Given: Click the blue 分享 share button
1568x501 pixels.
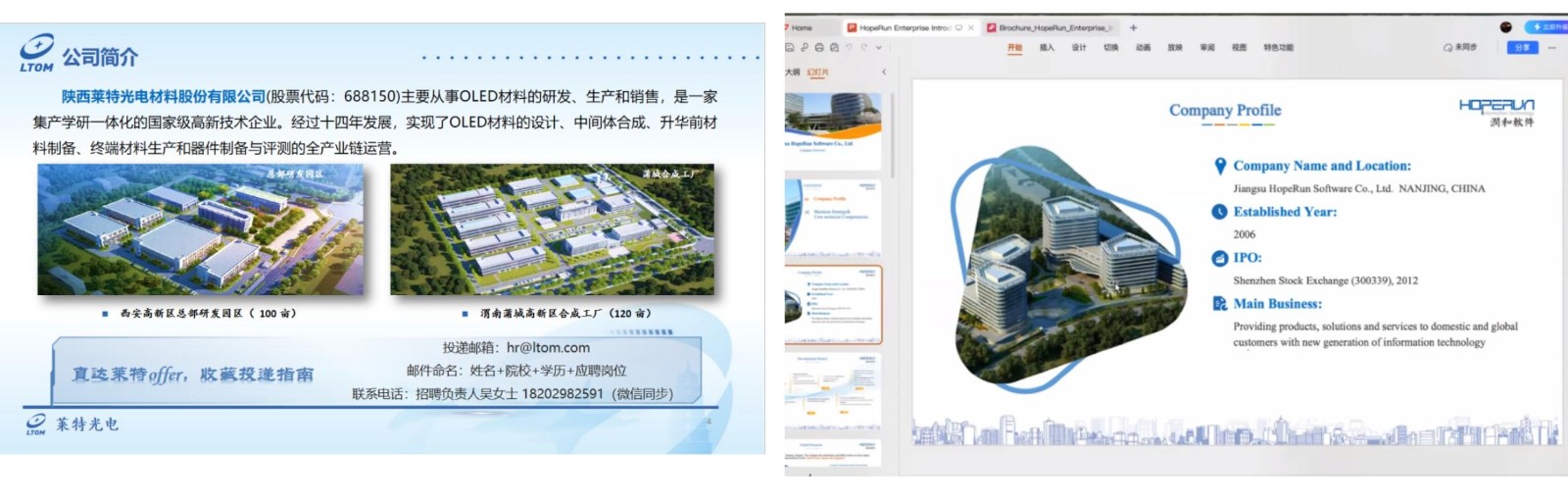Looking at the screenshot, I should 1522,47.
